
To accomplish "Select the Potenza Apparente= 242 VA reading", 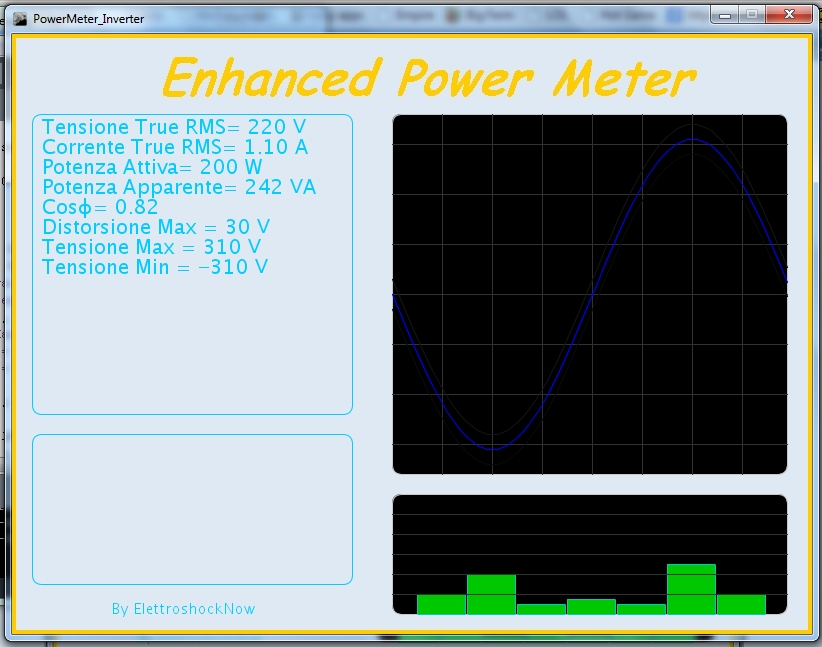I will pos(179,187).
